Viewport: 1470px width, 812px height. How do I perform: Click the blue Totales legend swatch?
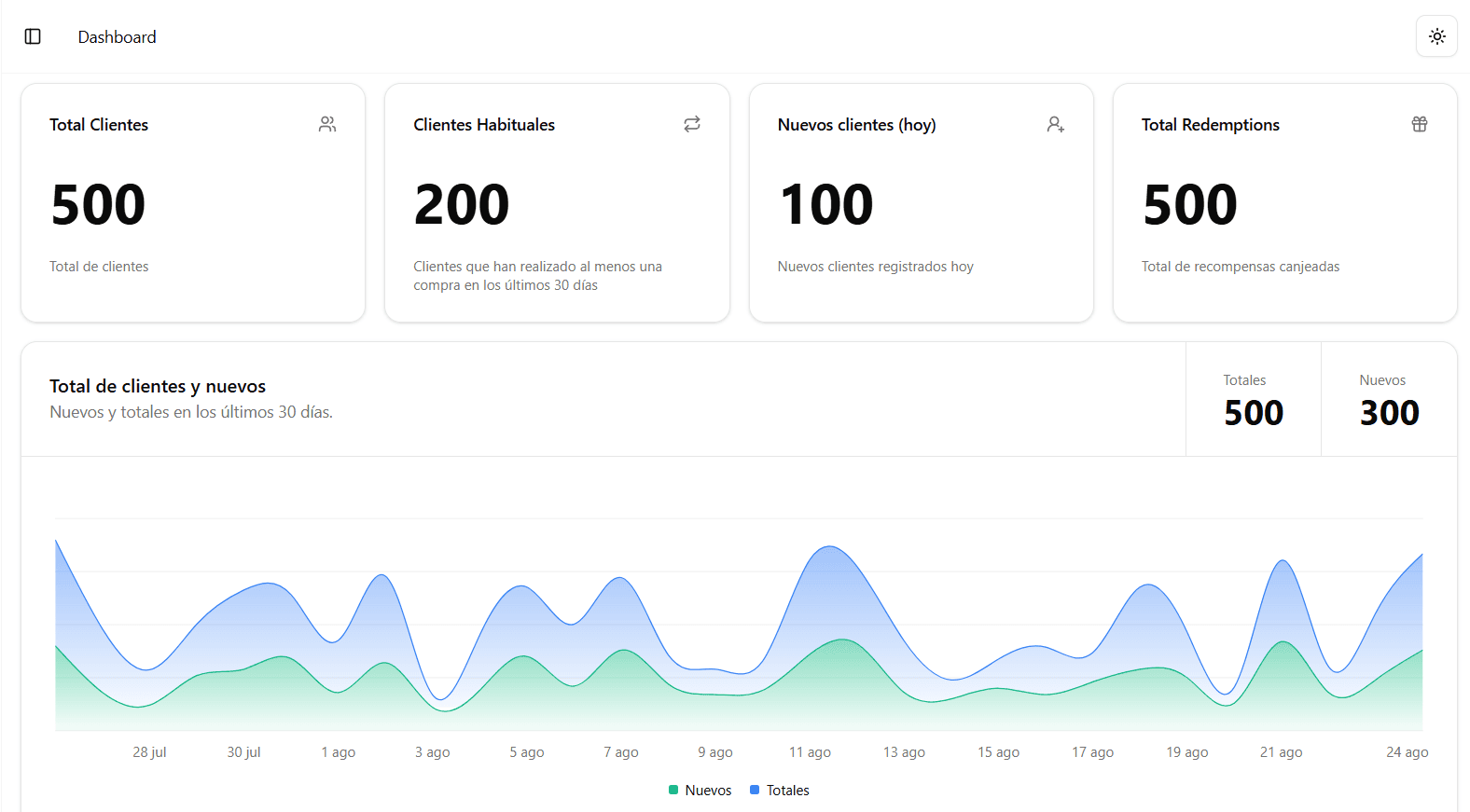click(755, 790)
